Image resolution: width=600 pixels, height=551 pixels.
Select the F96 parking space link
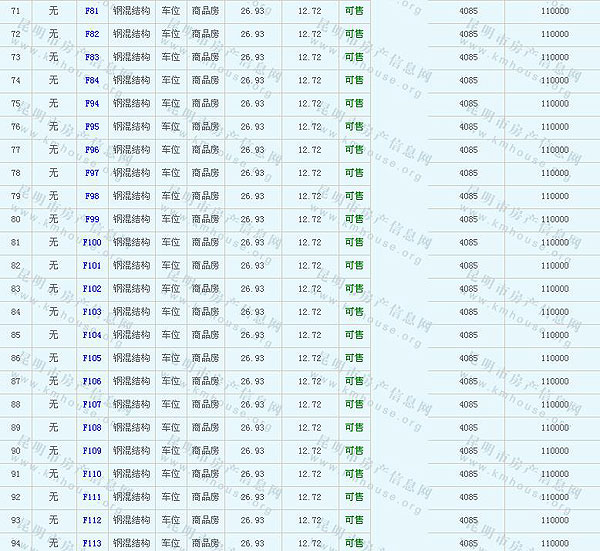coord(91,150)
